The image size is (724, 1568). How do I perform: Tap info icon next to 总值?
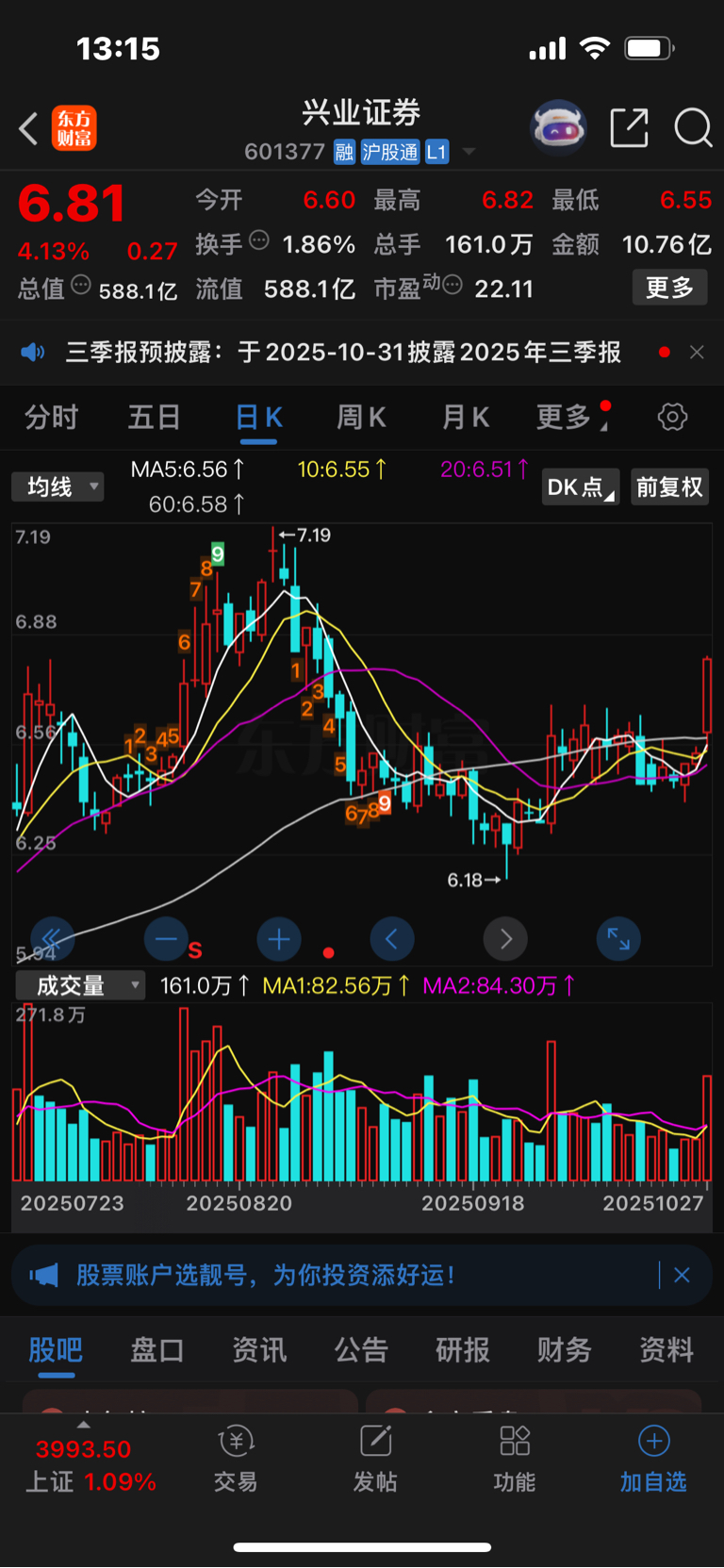(x=81, y=285)
